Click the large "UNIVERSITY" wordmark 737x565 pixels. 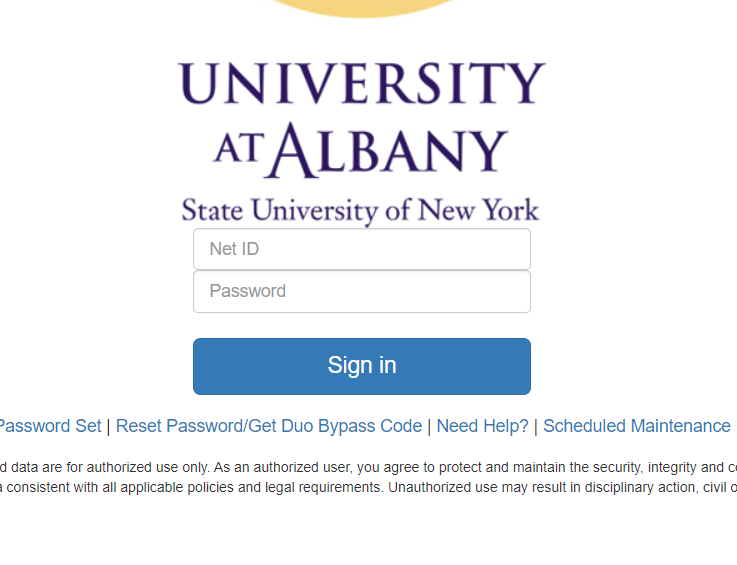[x=362, y=84]
